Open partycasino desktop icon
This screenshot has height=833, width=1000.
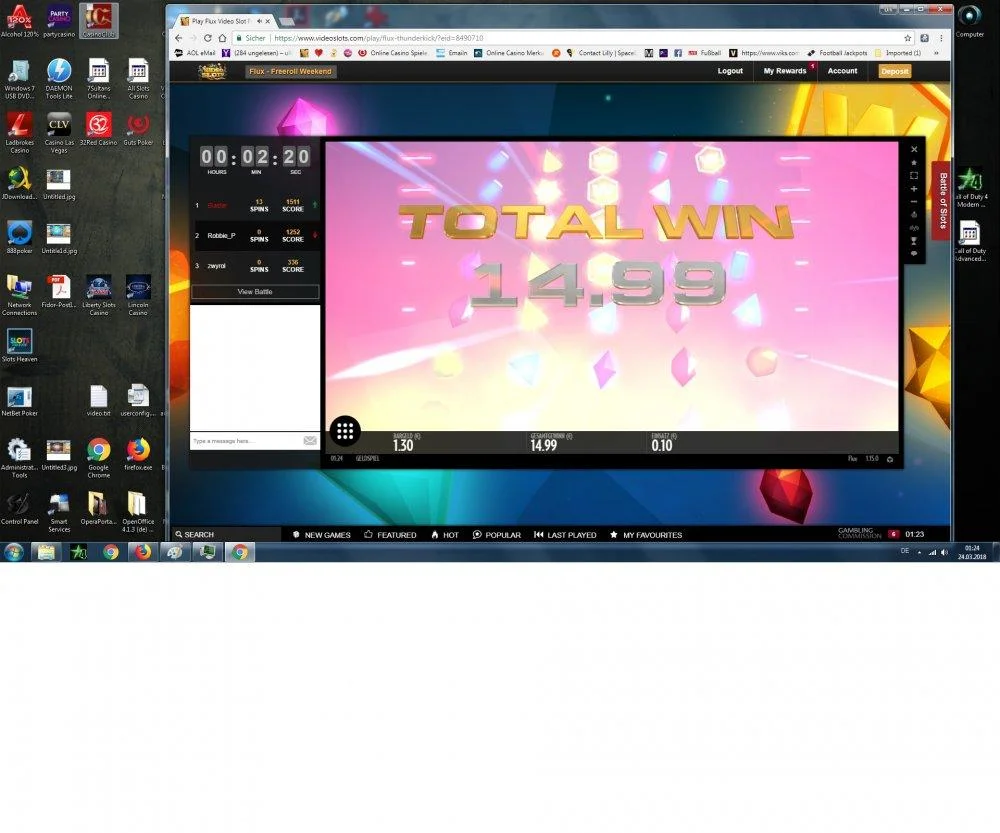pos(59,21)
